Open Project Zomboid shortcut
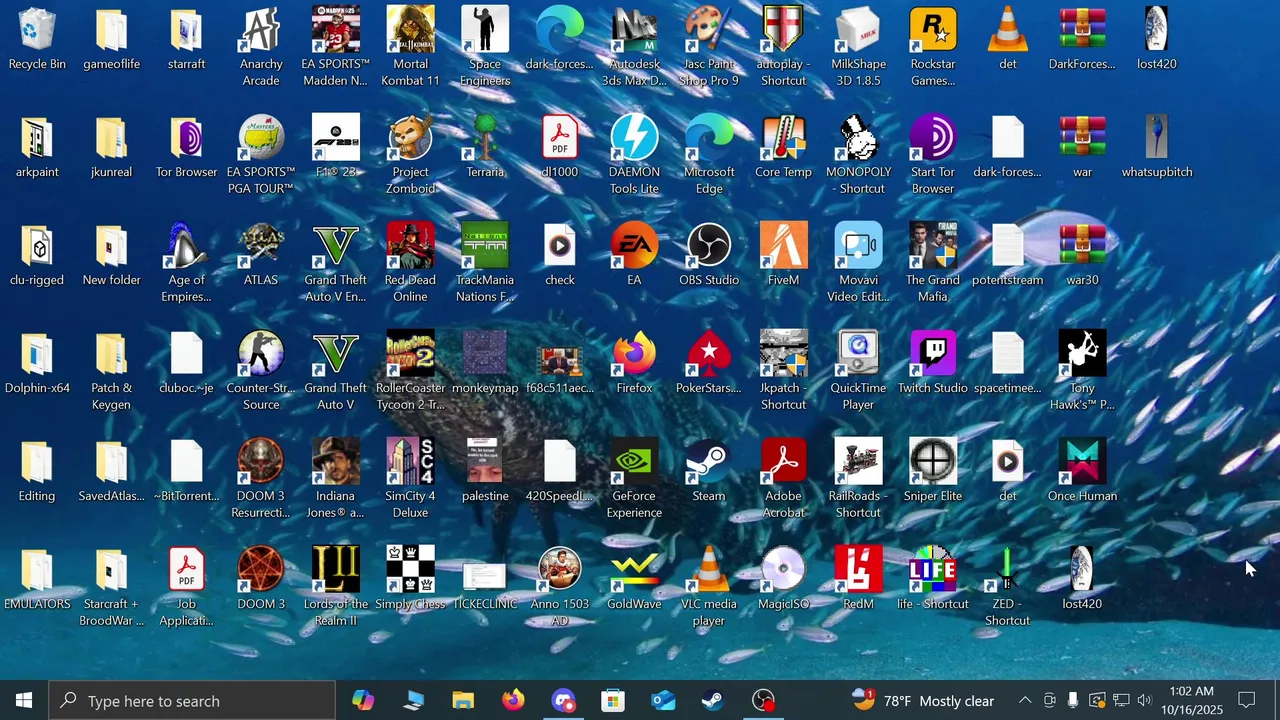Screen dimensions: 1280x720 [x=410, y=154]
